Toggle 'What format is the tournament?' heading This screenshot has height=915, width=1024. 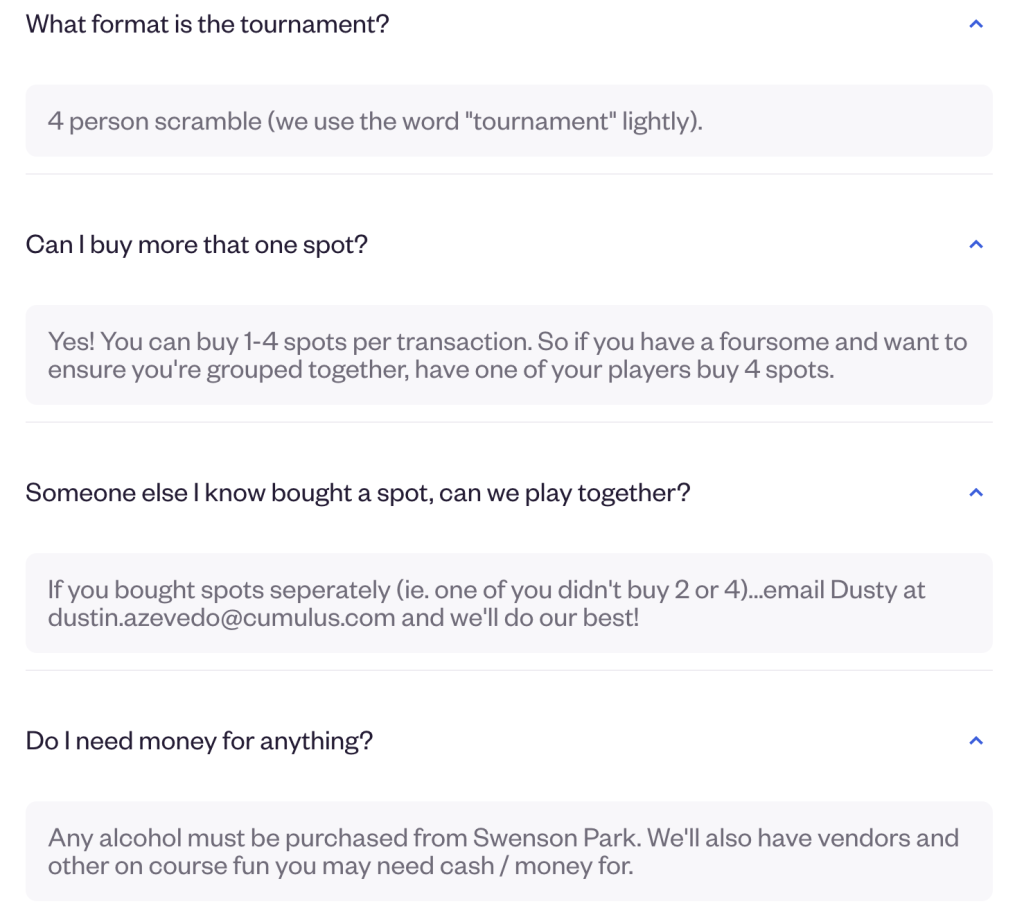tap(207, 24)
